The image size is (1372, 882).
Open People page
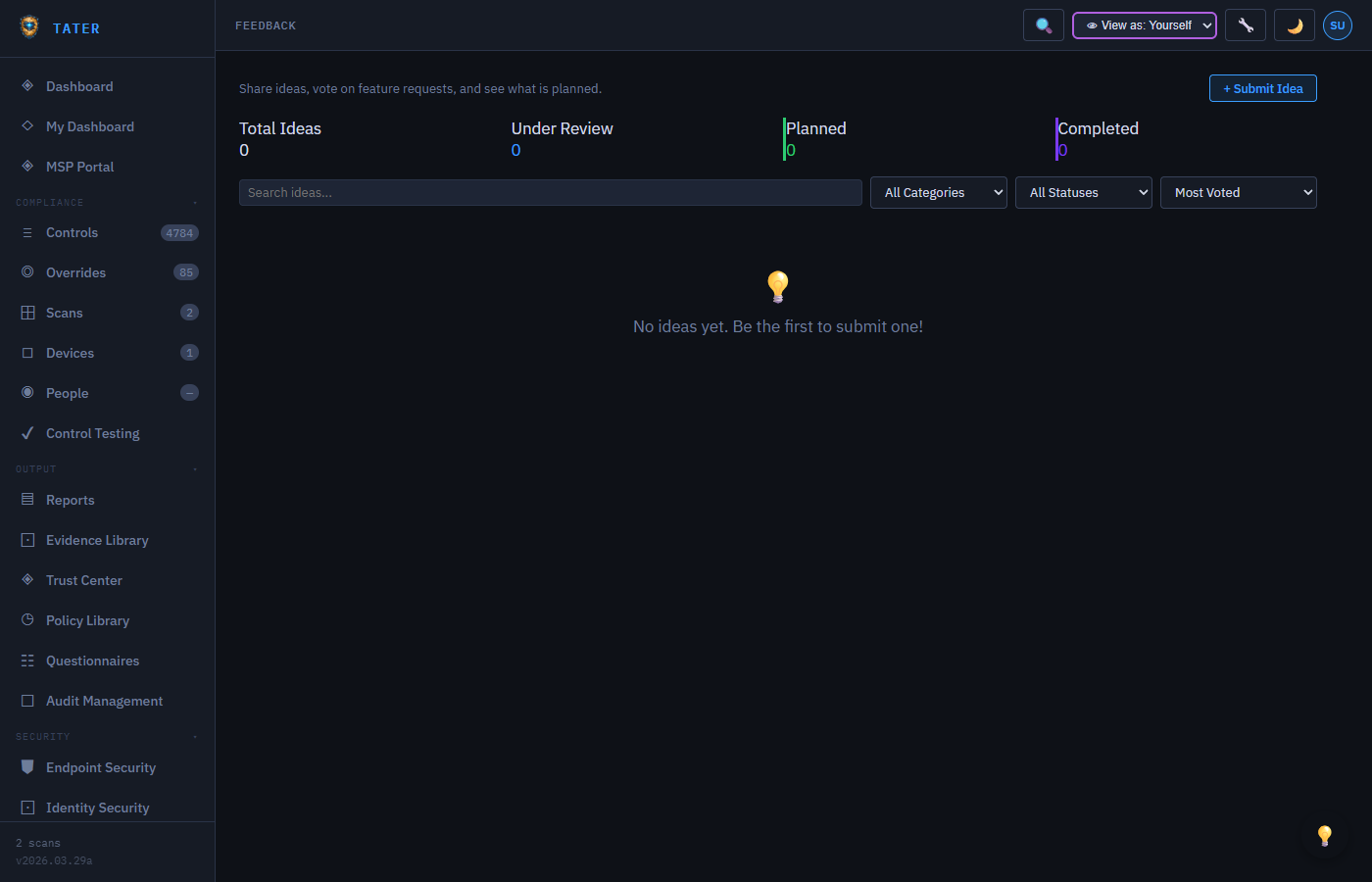point(108,393)
